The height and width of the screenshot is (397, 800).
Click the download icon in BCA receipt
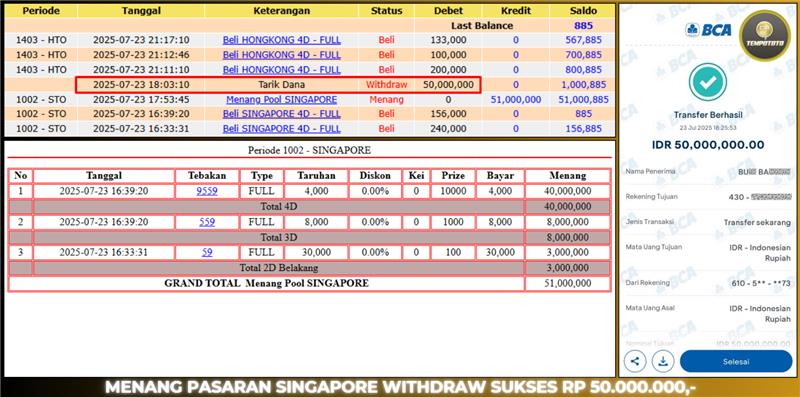tap(663, 361)
